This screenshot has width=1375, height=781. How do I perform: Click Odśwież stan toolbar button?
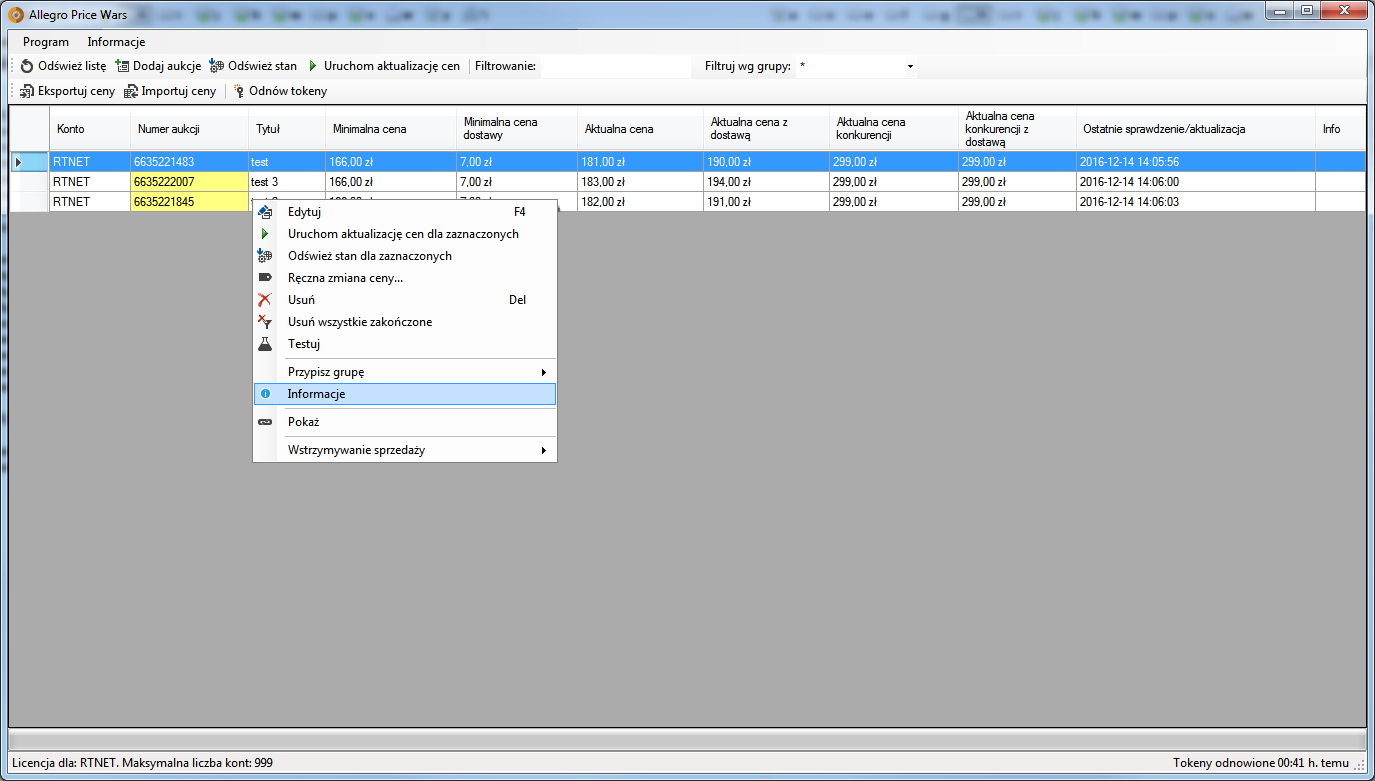coord(254,66)
